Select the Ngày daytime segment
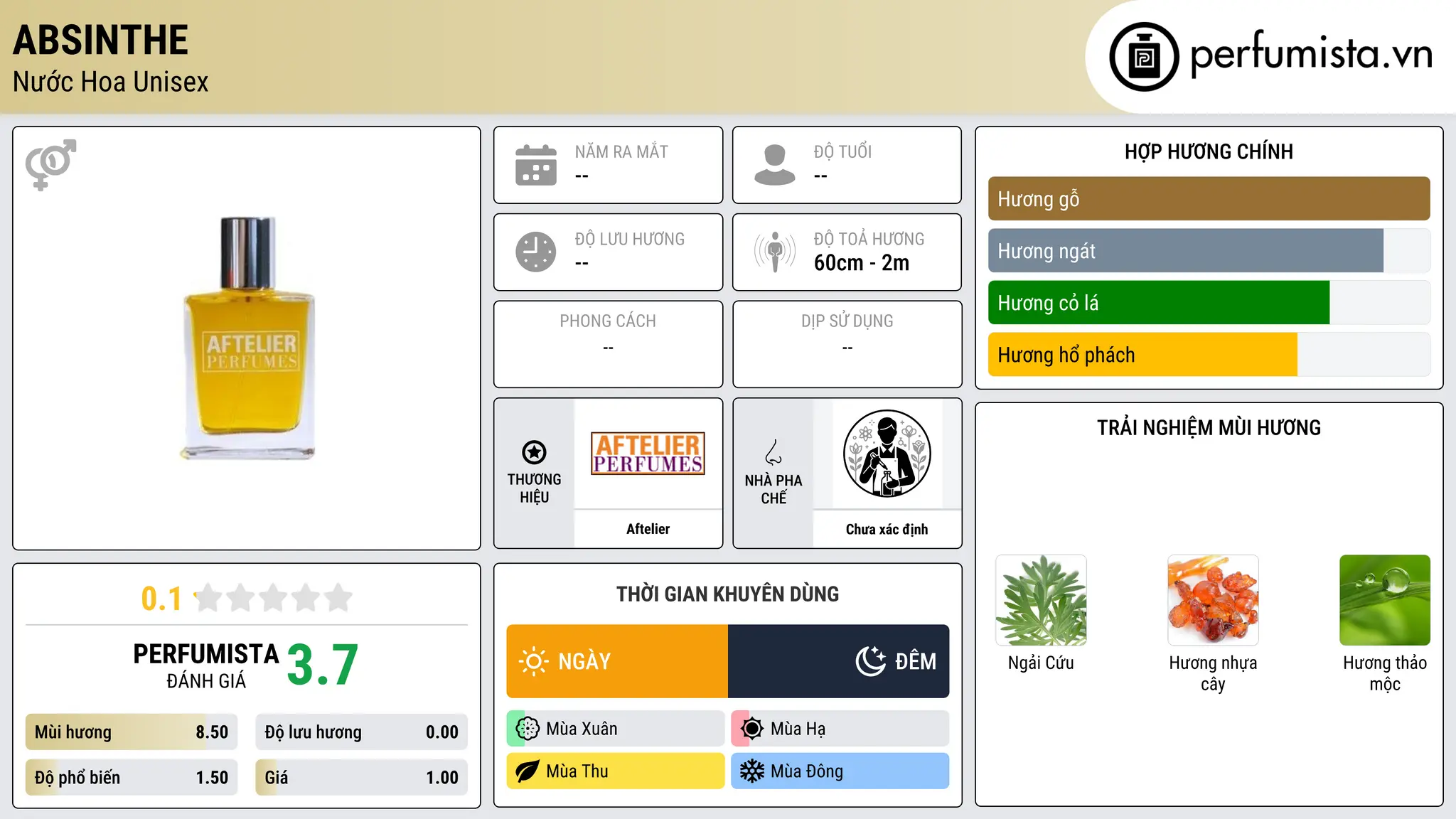 (617, 661)
